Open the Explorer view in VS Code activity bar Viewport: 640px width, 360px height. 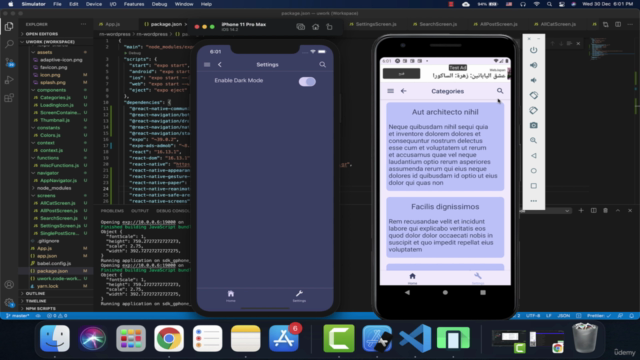9,27
